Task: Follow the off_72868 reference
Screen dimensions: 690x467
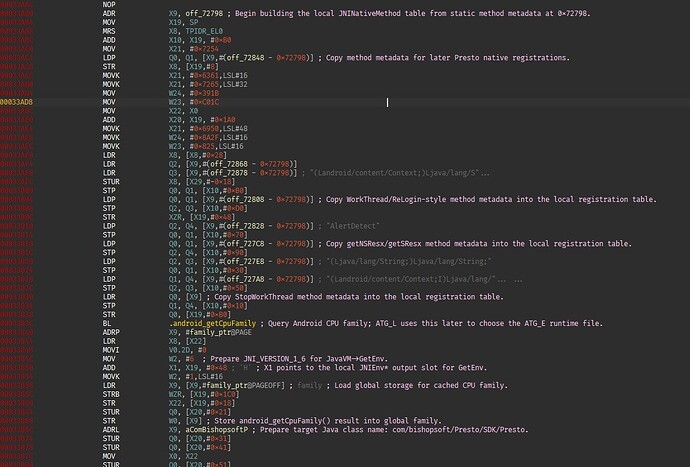Action: [229, 164]
